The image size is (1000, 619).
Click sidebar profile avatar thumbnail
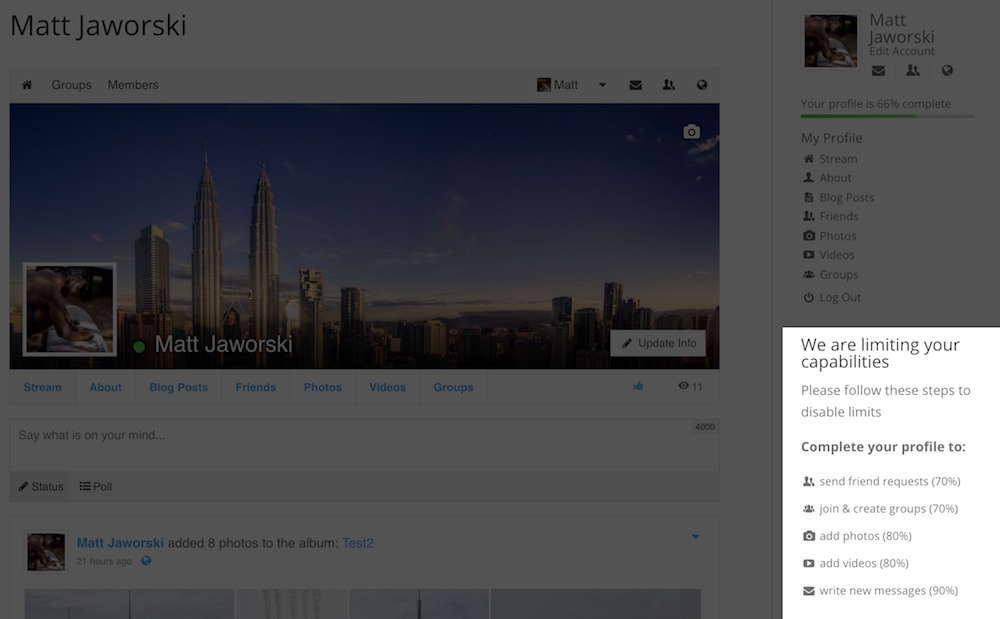pyautogui.click(x=830, y=41)
